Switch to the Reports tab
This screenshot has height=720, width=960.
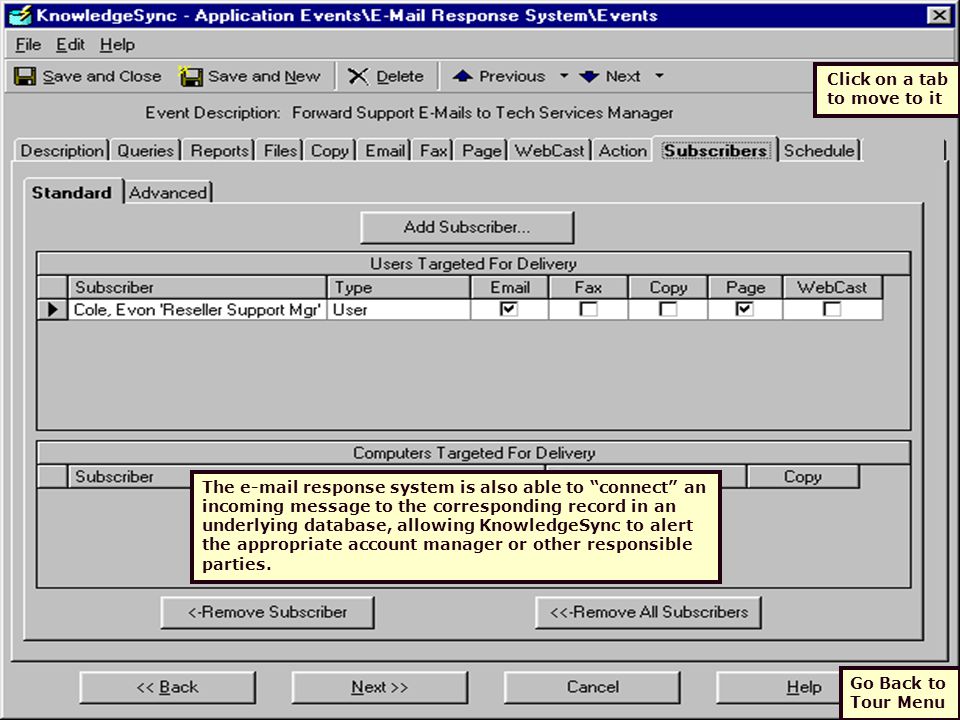(x=219, y=151)
